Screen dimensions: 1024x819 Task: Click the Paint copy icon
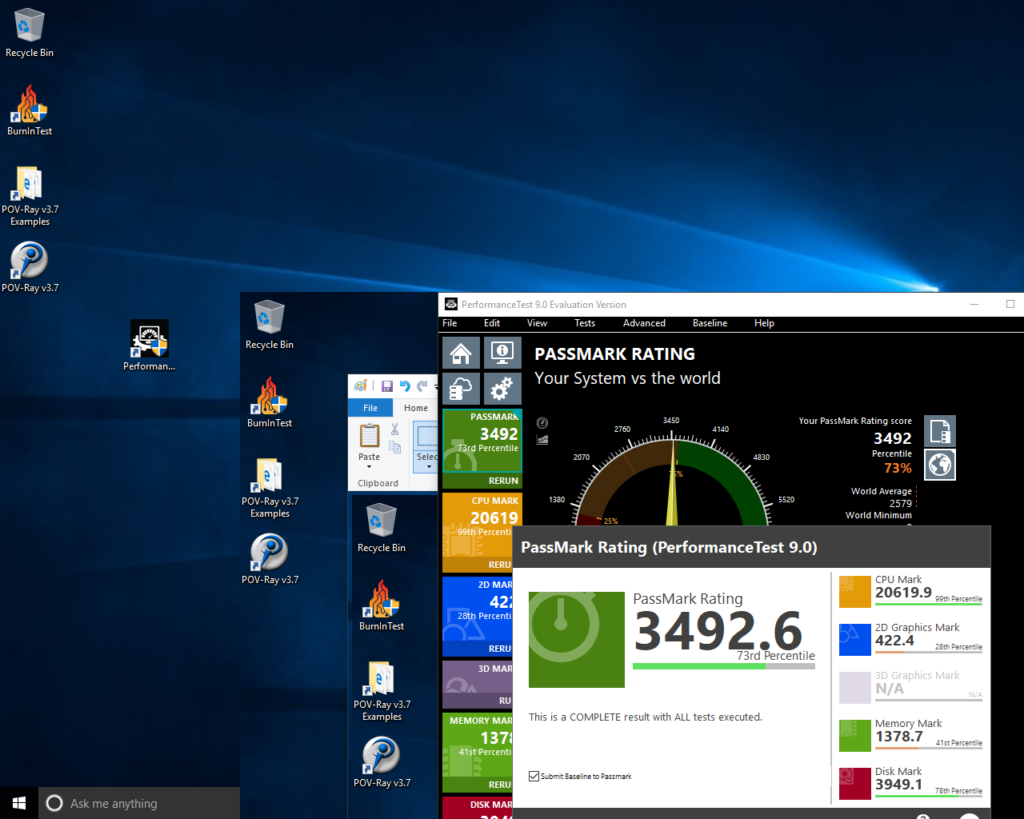pos(394,447)
